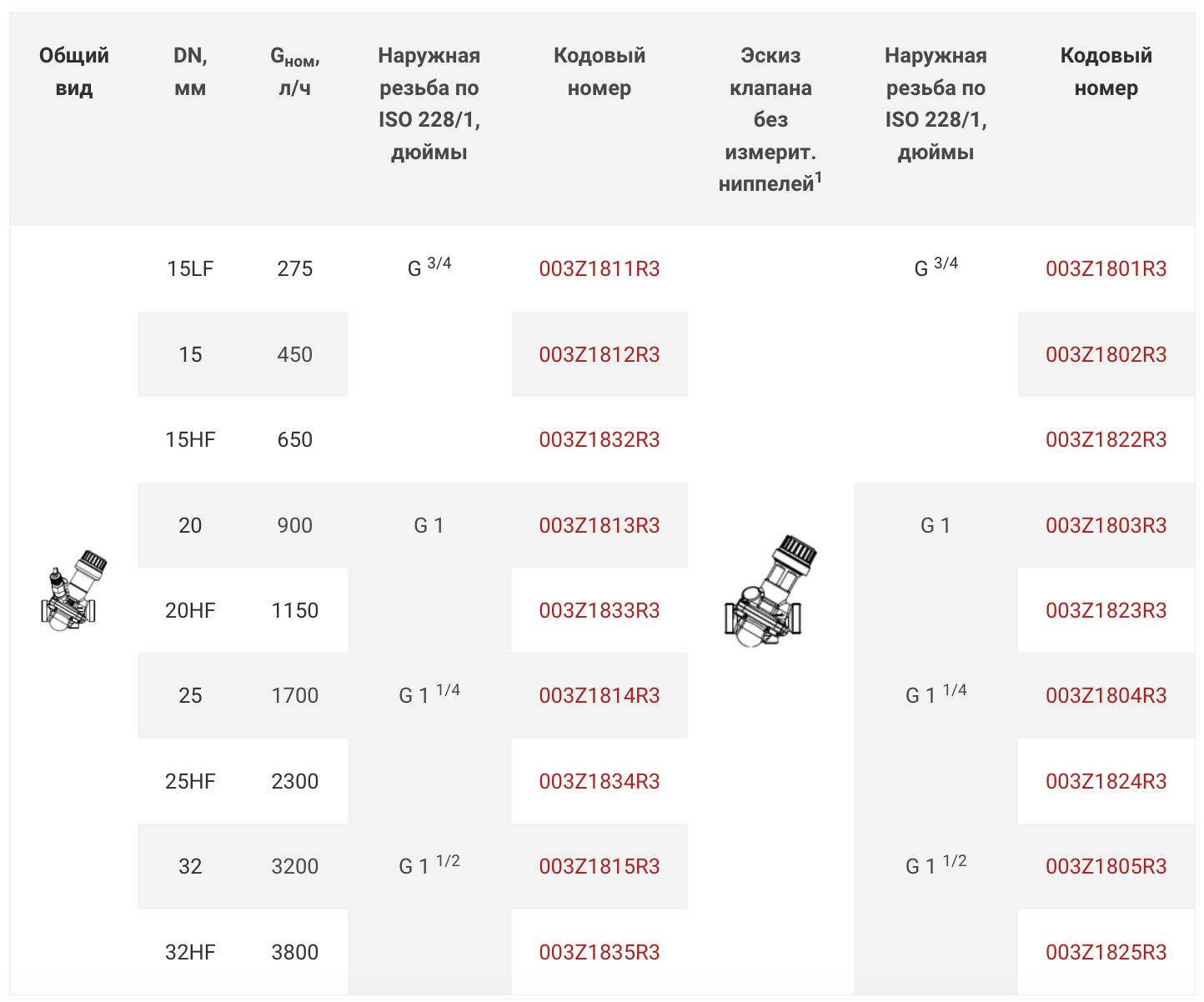
Task: Follow code link 003Z1822R3
Action: click(x=1106, y=440)
